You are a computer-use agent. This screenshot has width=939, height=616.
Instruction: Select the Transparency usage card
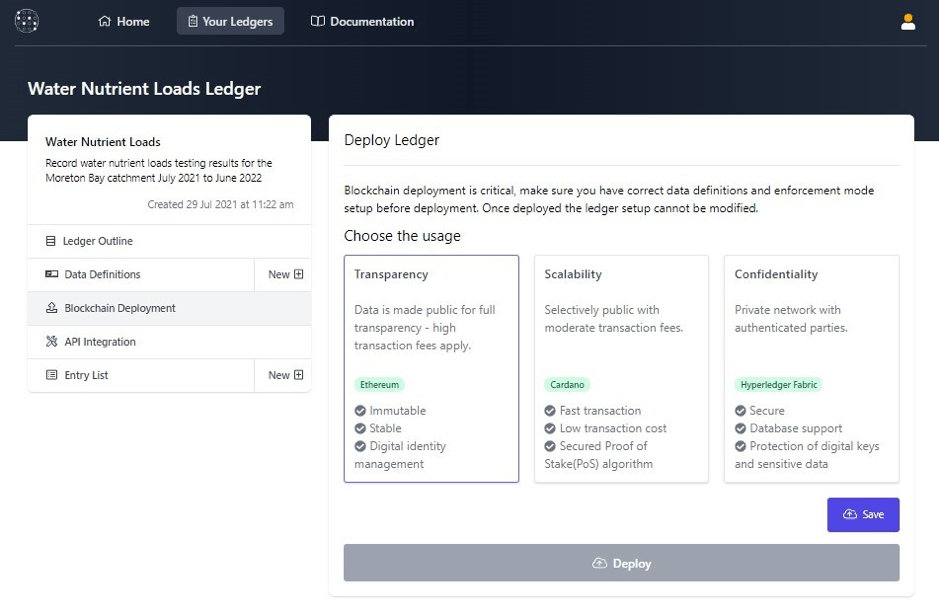[x=431, y=369]
